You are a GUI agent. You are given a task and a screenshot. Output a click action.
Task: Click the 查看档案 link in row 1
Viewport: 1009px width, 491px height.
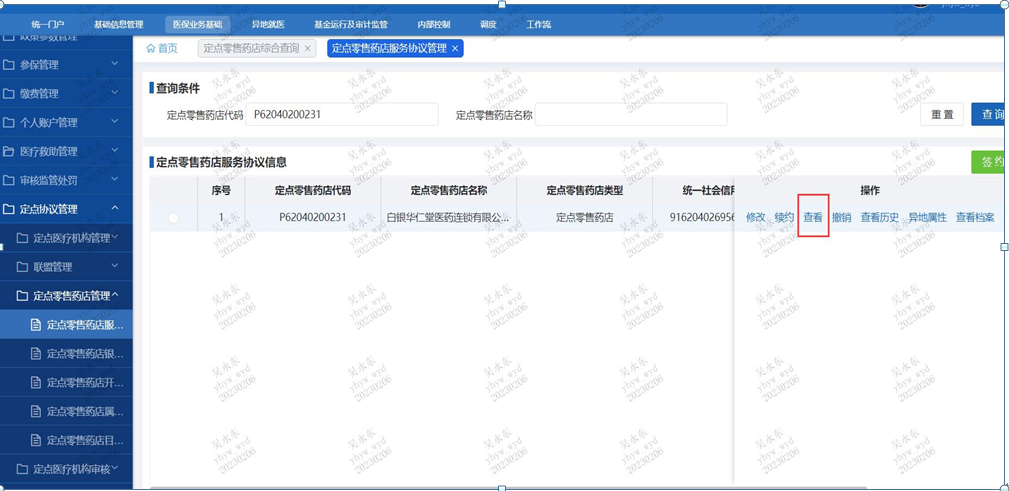(x=975, y=218)
